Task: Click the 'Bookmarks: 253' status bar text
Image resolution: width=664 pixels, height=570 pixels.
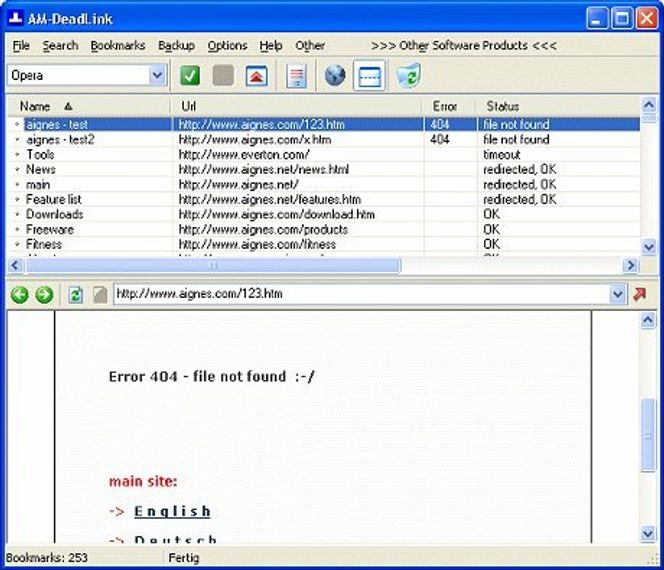Action: pos(47,558)
